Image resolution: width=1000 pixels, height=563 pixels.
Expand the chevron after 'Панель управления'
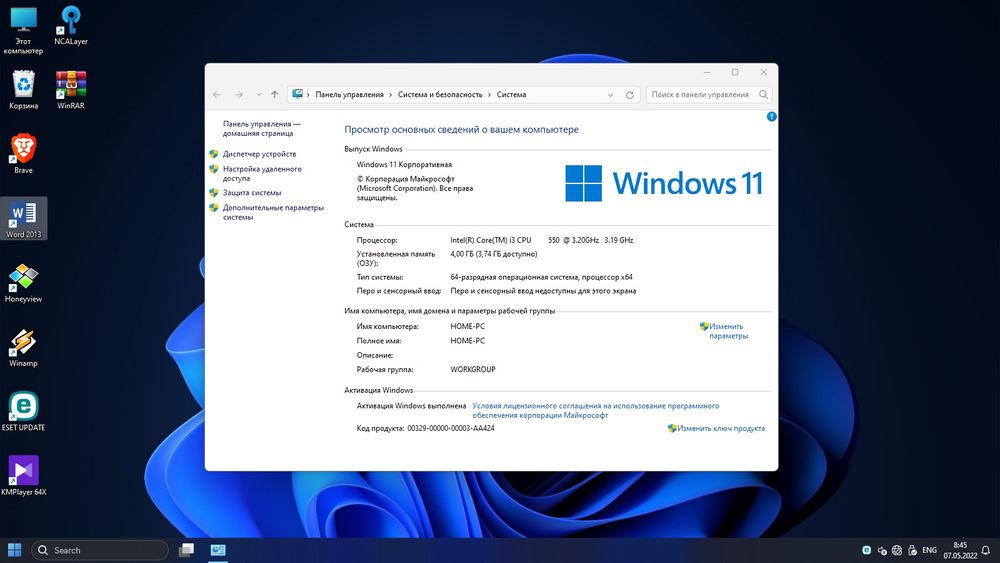391,94
